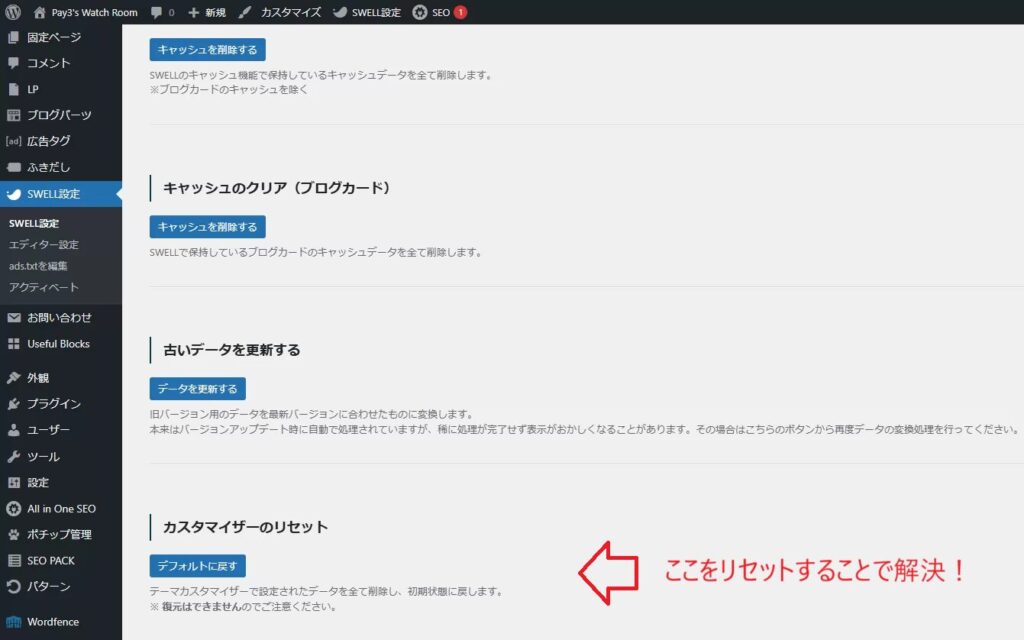The width and height of the screenshot is (1024, 640).
Task: Click the デフォルトに戻す button
Action: pyautogui.click(x=198, y=566)
